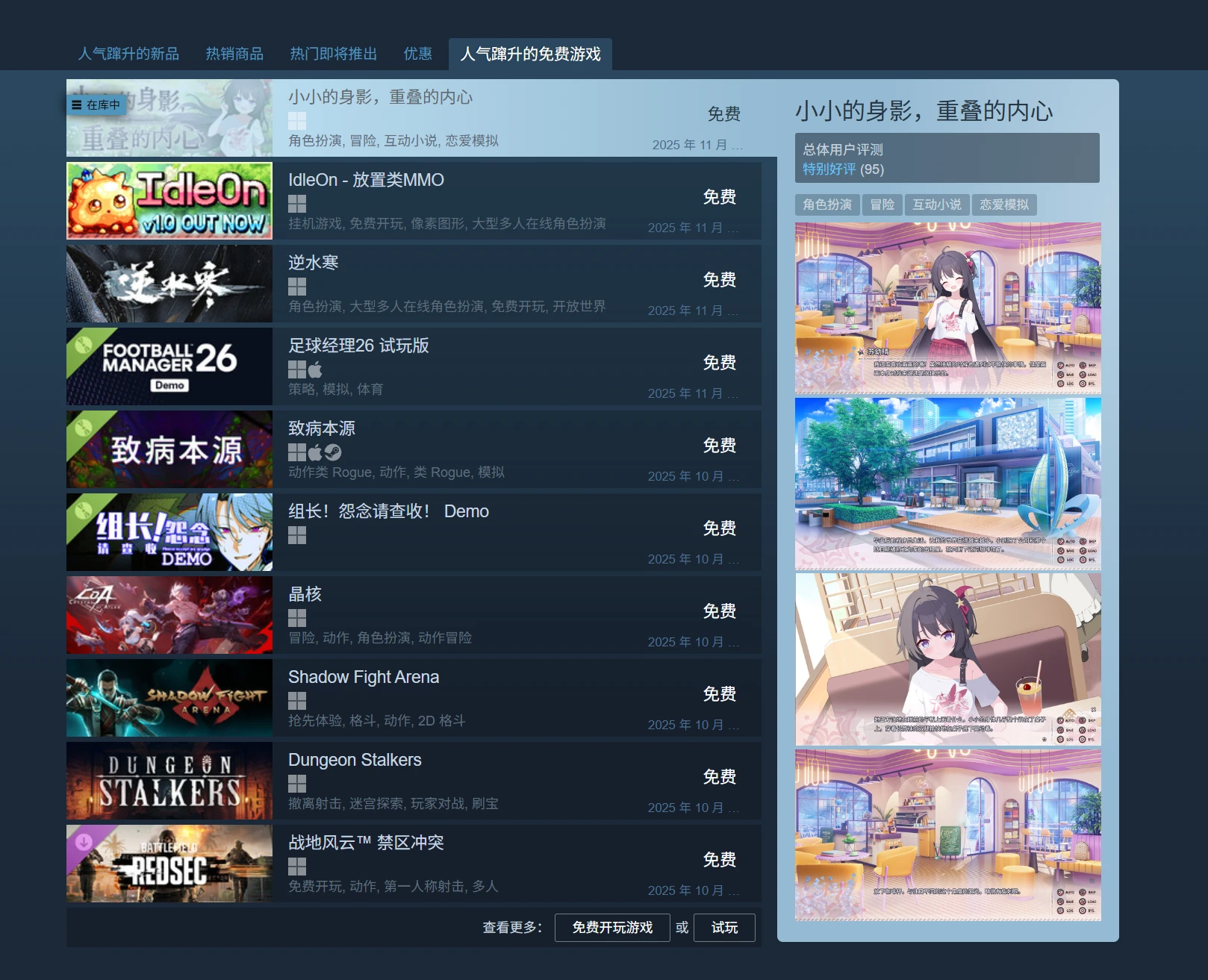
Task: Click the Windows icon under Dungeon Stalkers
Action: pyautogui.click(x=297, y=784)
